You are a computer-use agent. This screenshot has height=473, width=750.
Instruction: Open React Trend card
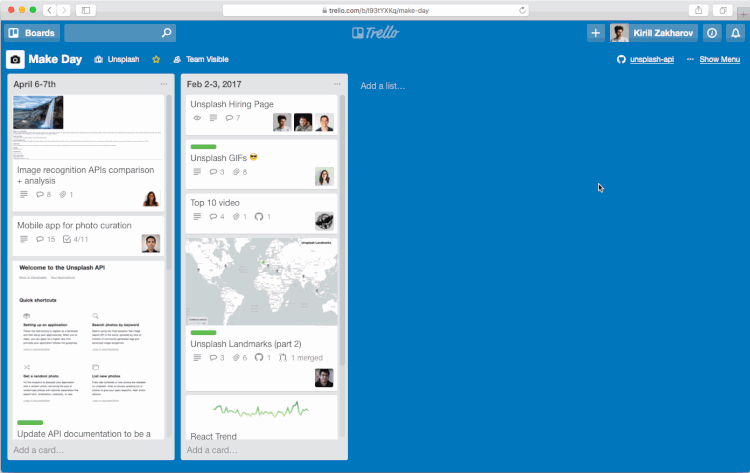213,436
